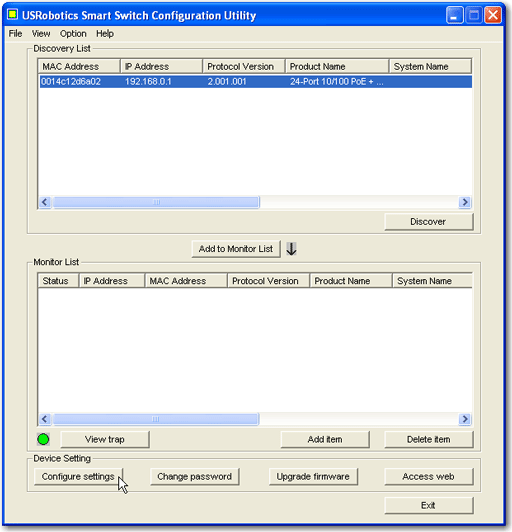Click the green status indicator light
The width and height of the screenshot is (512, 532).
(43, 439)
